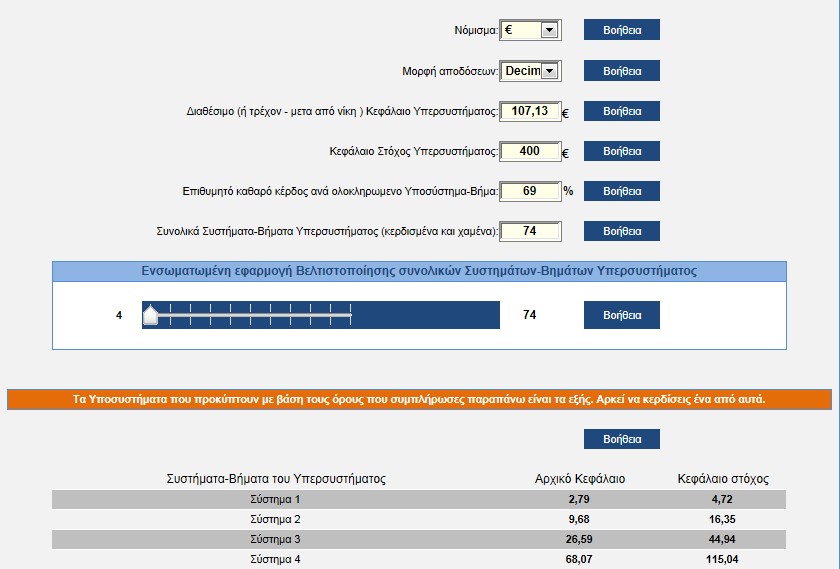Click column header Συστήματα-Βήματα του Υπερσυστήματος
This screenshot has width=840, height=569.
[x=276, y=478]
